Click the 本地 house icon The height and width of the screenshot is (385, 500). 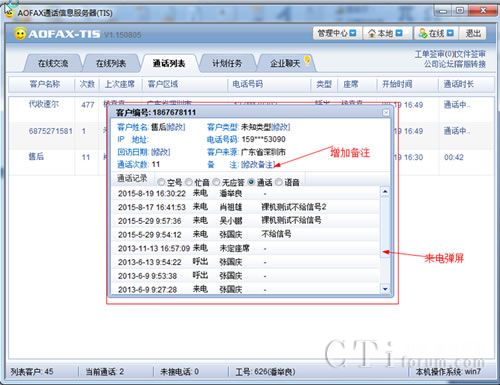[372, 33]
